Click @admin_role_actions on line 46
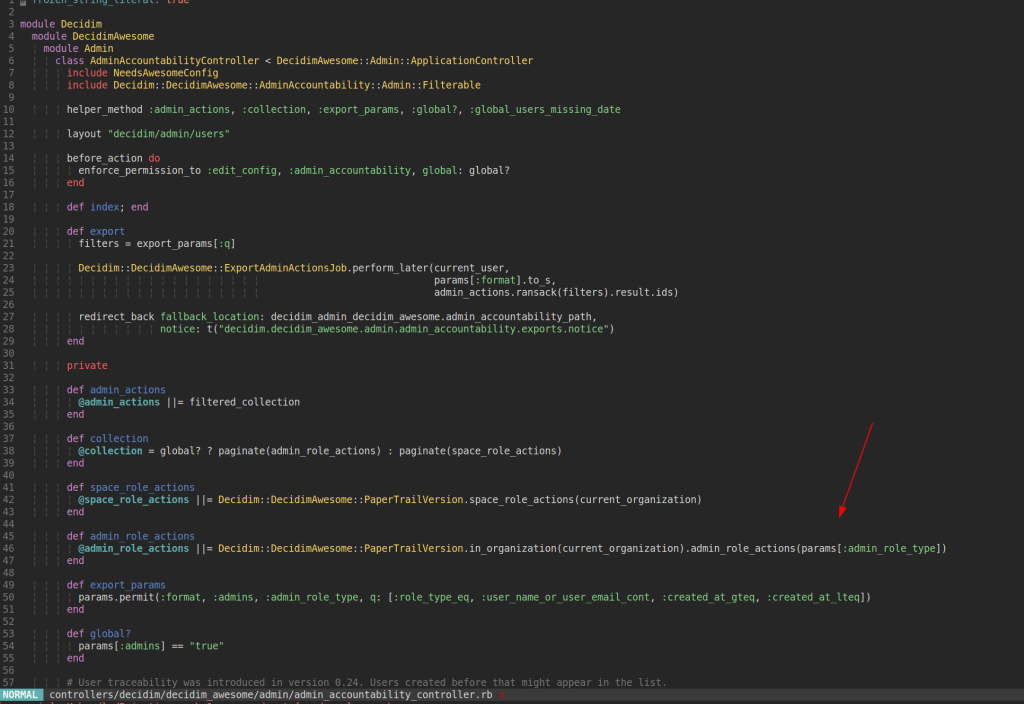This screenshot has height=704, width=1024. pyautogui.click(x=134, y=549)
